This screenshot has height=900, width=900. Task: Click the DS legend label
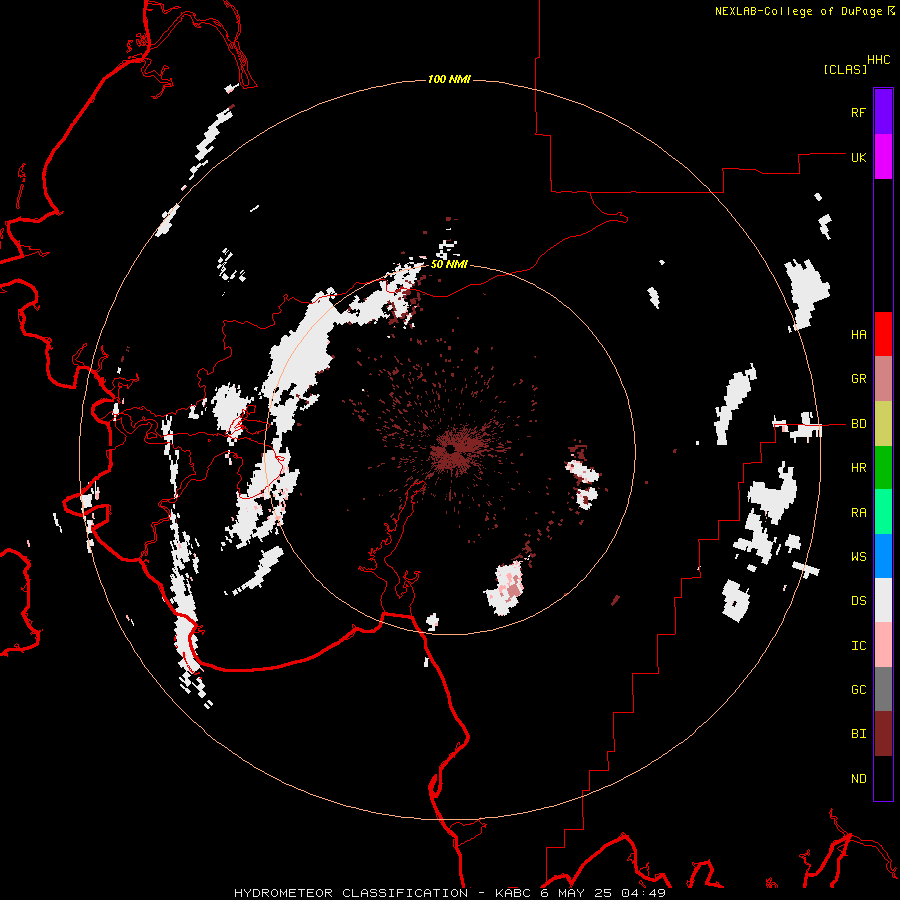(x=858, y=601)
